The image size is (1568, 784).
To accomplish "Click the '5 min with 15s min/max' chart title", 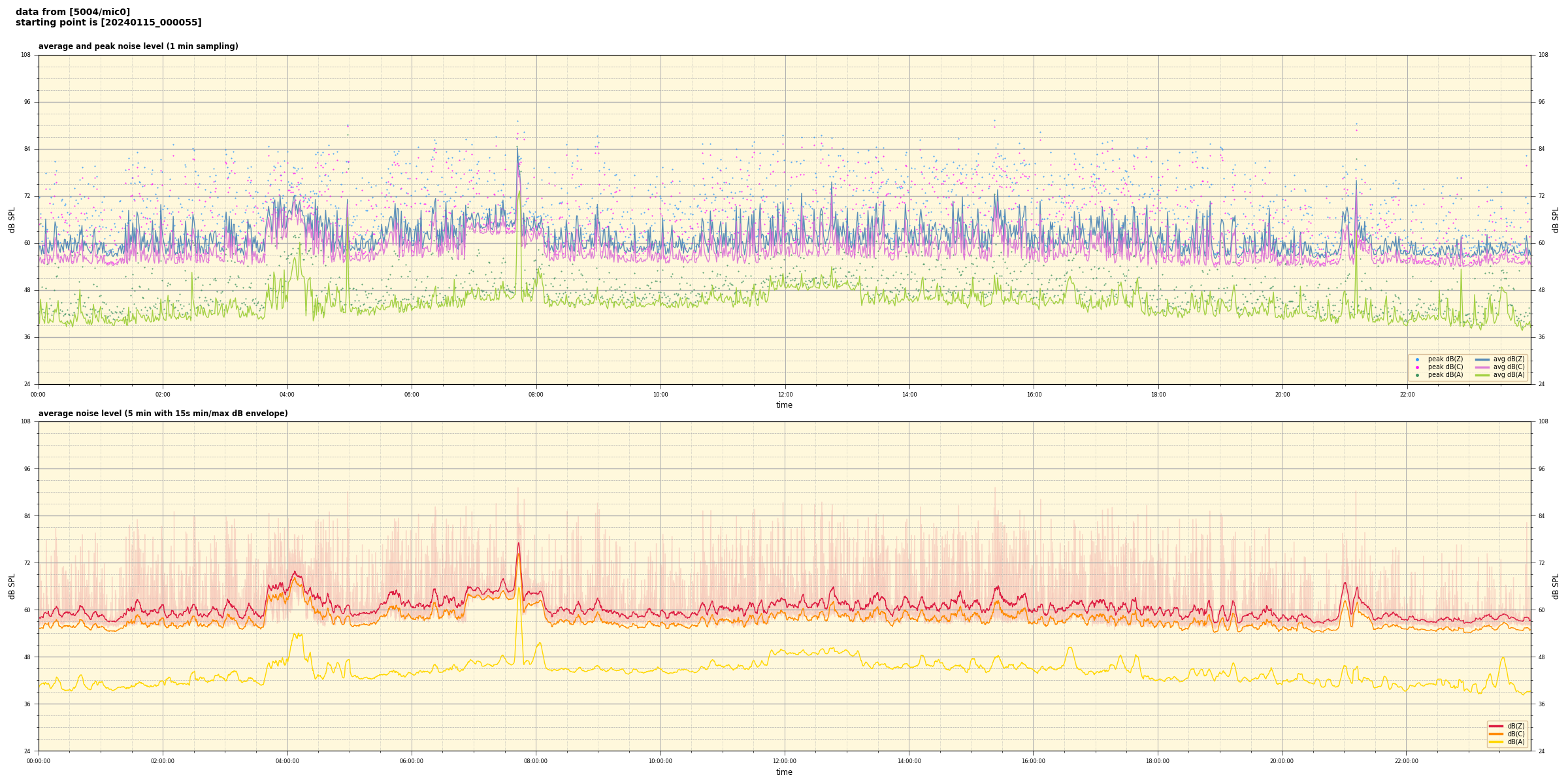I will coord(163,414).
